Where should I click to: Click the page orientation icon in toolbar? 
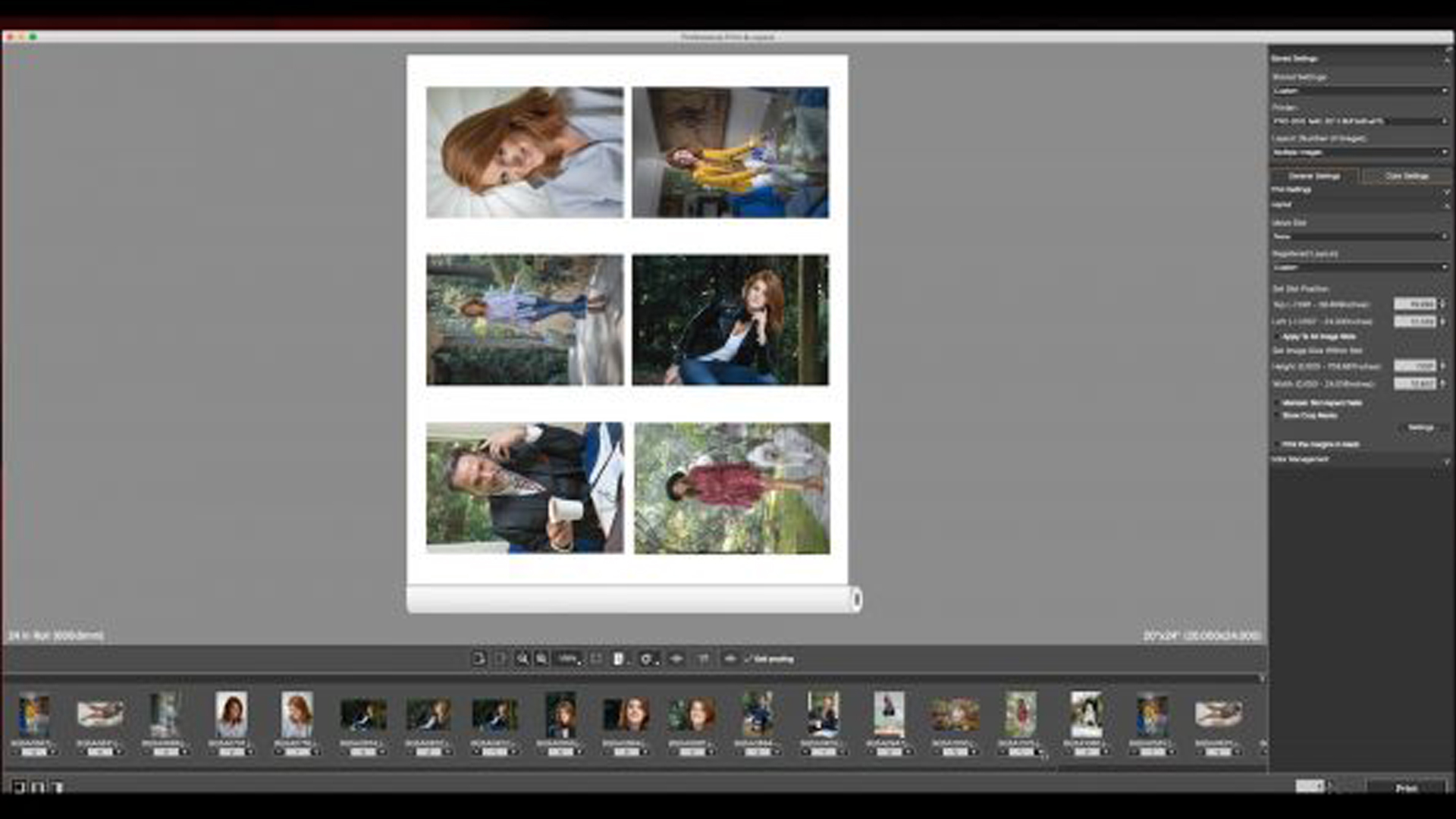coord(619,659)
